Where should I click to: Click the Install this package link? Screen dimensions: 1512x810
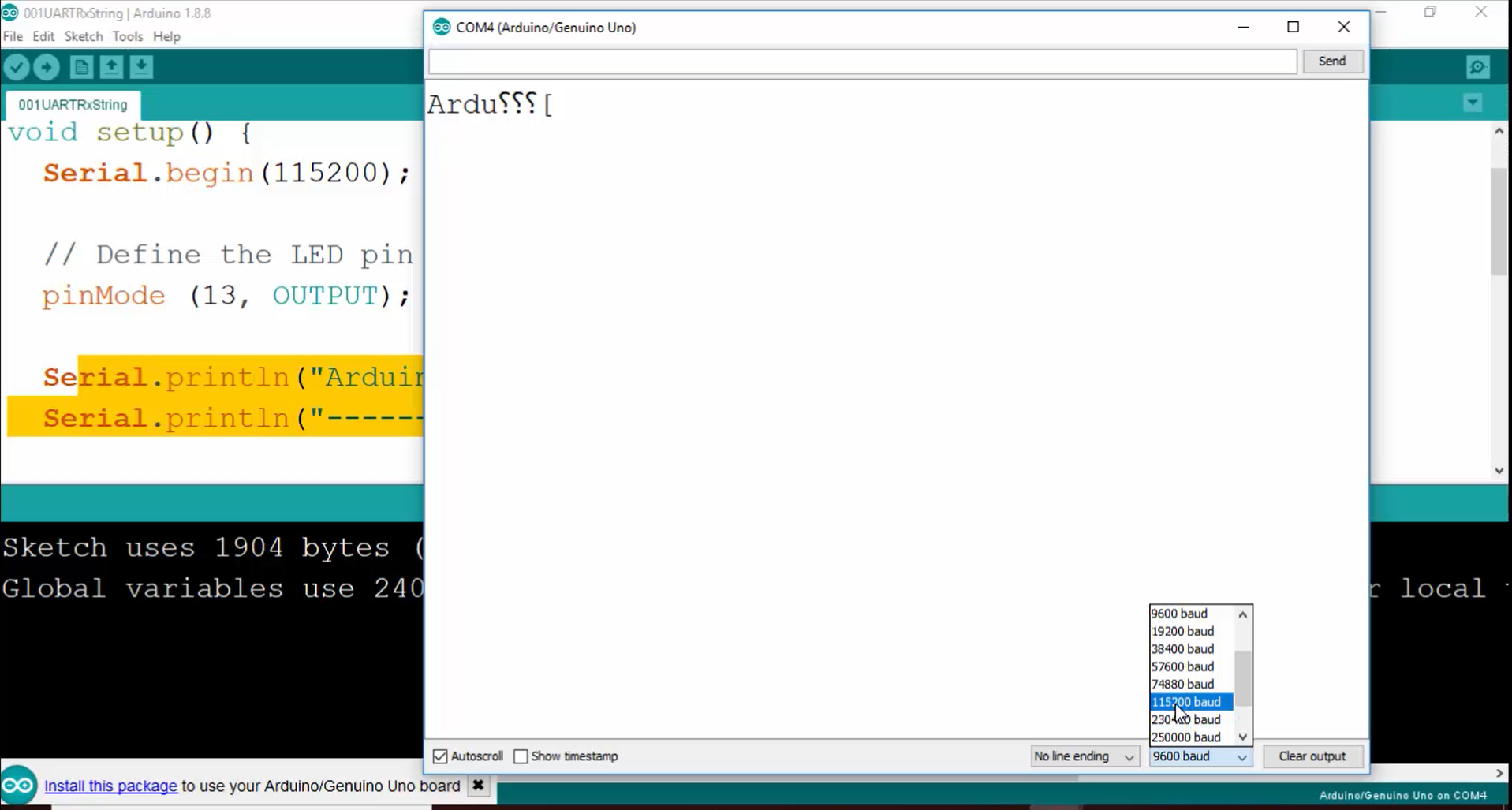pos(110,786)
